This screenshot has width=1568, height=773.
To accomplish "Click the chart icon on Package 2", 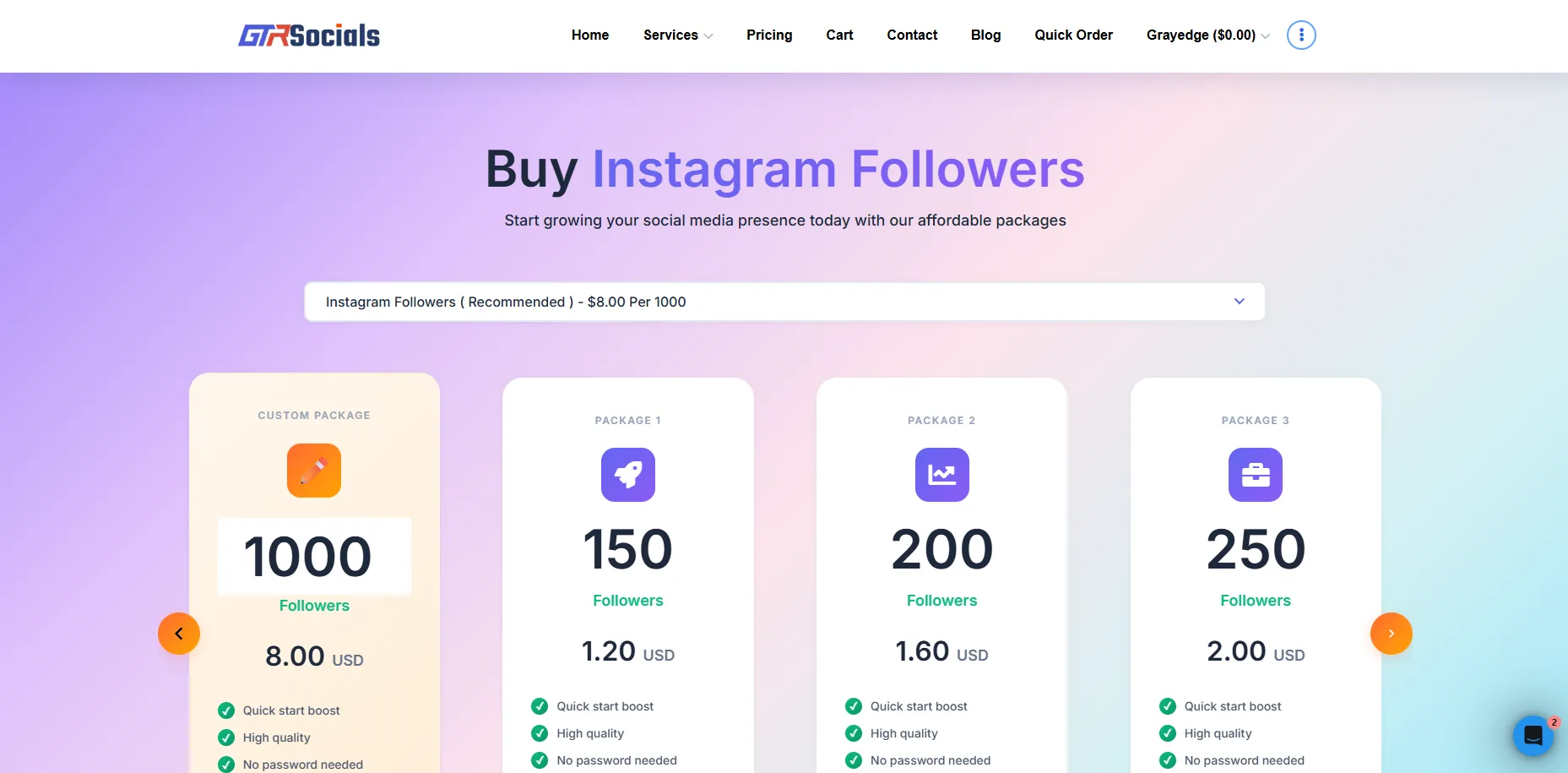I will click(941, 475).
